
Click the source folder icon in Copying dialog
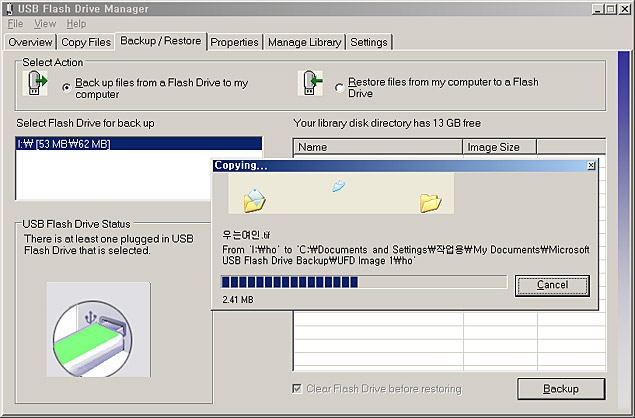(255, 201)
